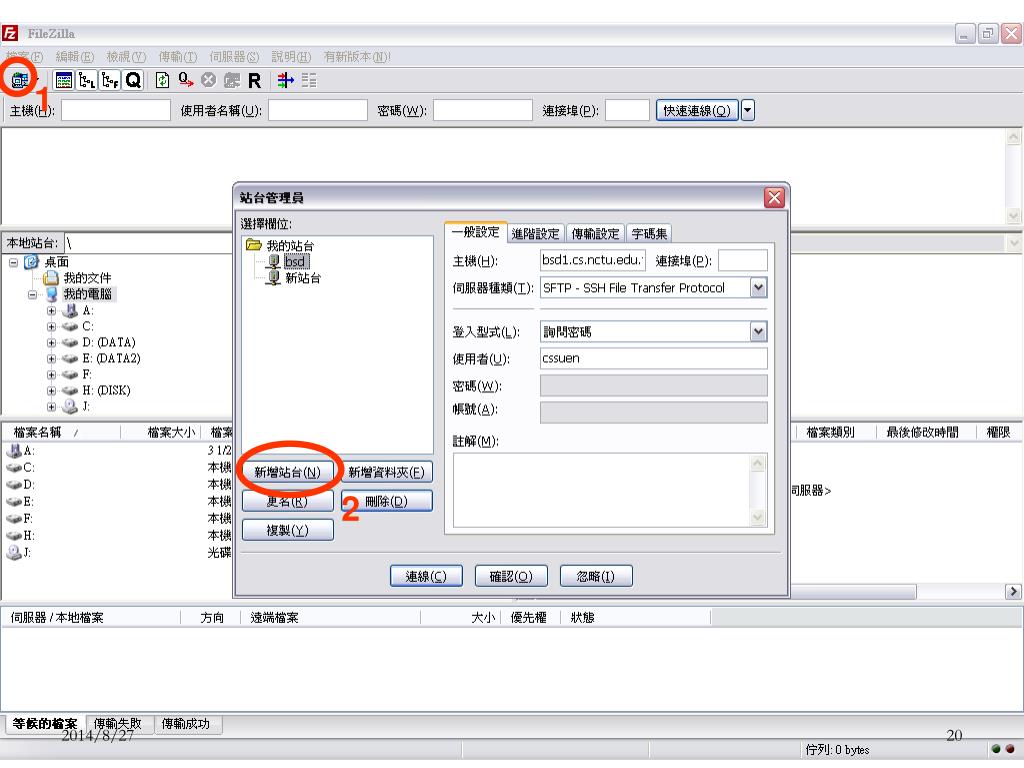Click 新增站台(N) button
The height and width of the screenshot is (768, 1024).
pyautogui.click(x=287, y=472)
